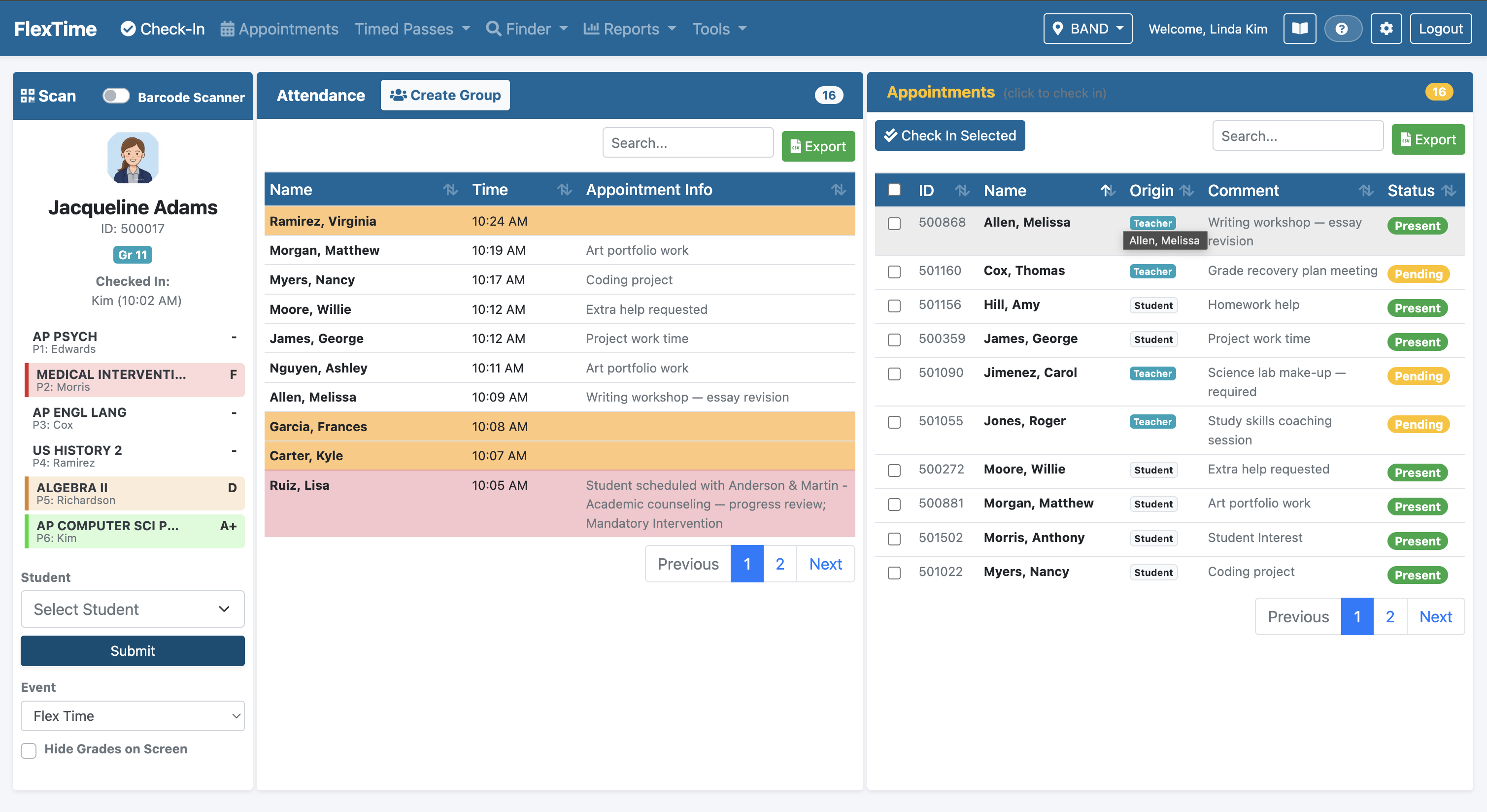Click the Finder magnifier icon

pyautogui.click(x=493, y=29)
